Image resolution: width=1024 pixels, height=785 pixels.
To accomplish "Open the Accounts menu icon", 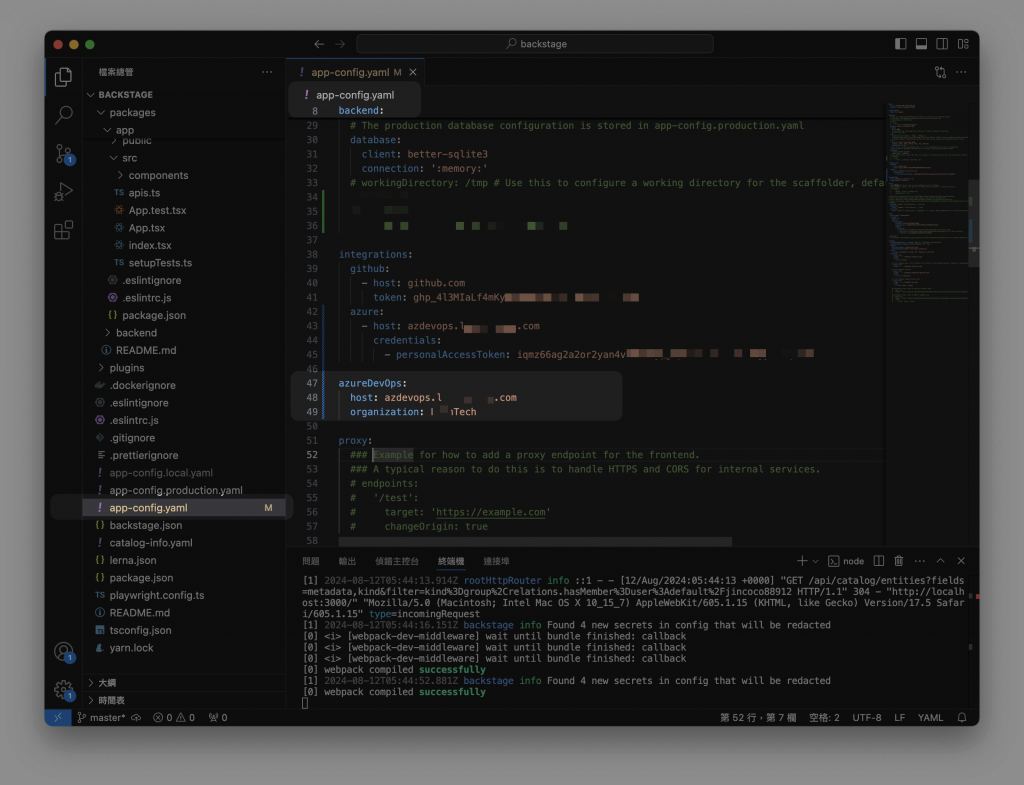I will point(63,652).
